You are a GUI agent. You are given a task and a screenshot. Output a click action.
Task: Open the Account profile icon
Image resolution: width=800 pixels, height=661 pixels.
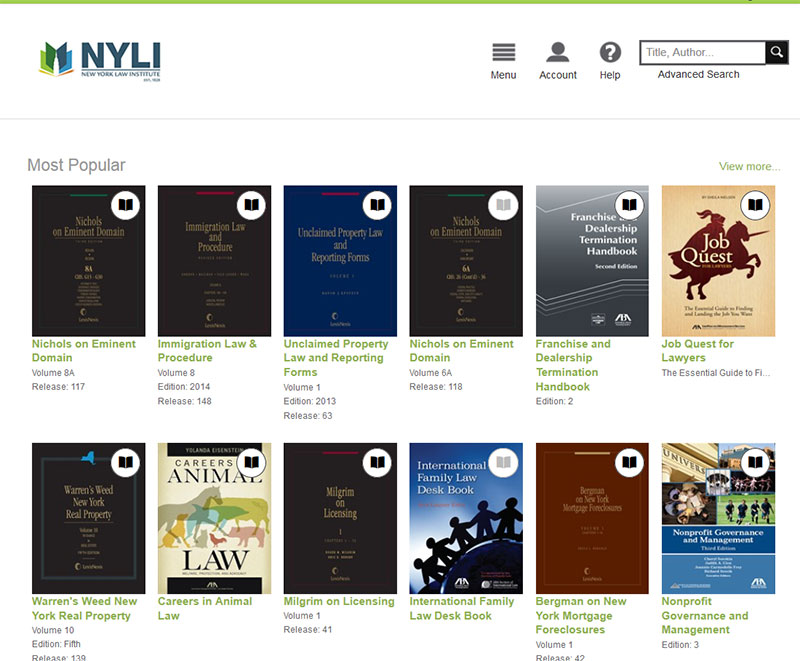(x=558, y=52)
